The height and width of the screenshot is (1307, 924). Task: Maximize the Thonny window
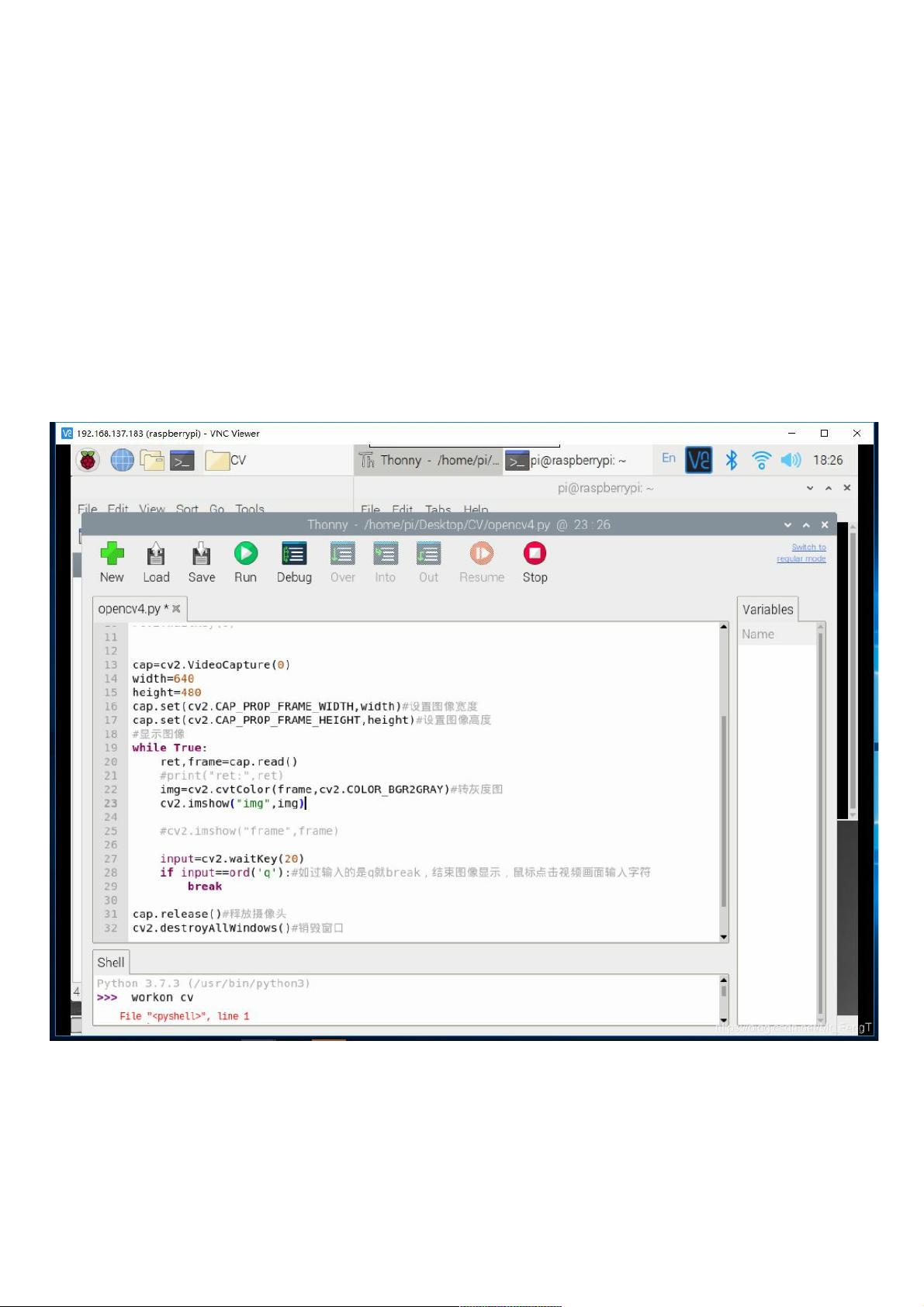806,525
